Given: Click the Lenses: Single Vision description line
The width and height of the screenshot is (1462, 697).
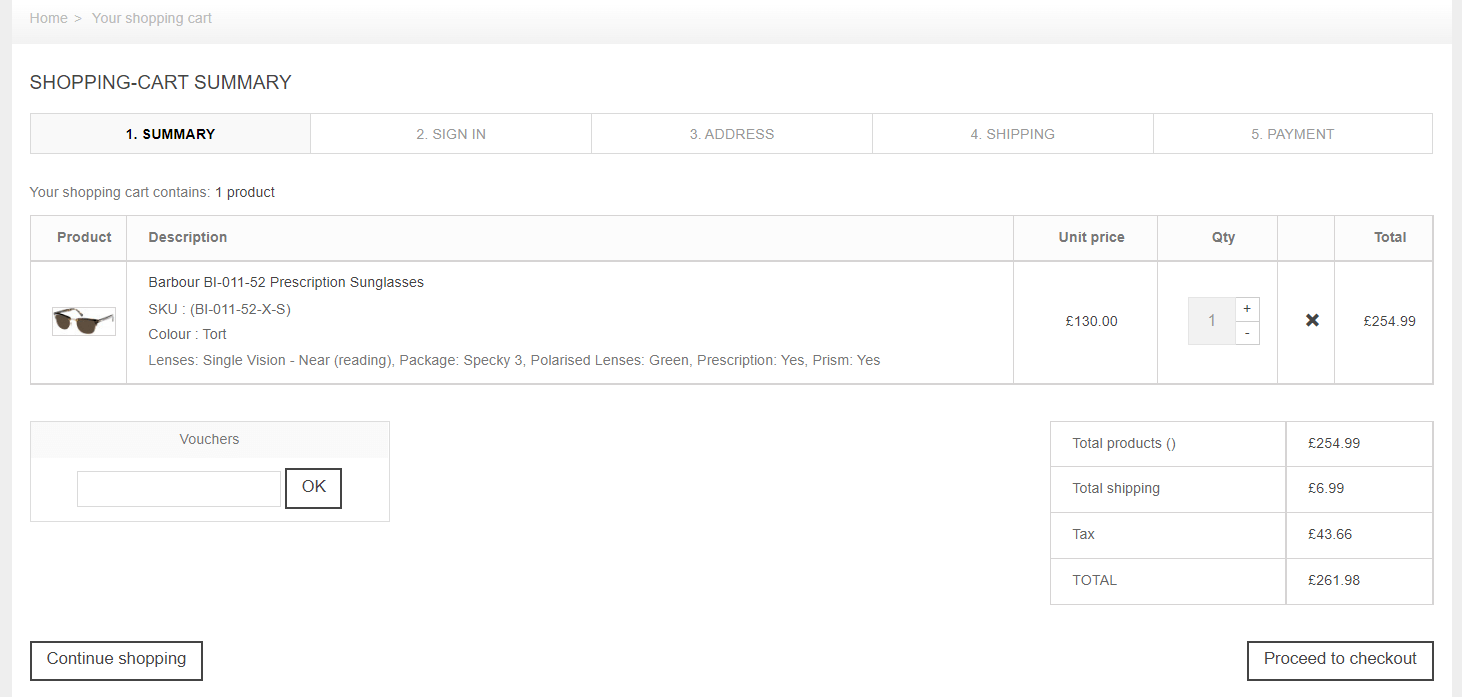Looking at the screenshot, I should [x=514, y=360].
